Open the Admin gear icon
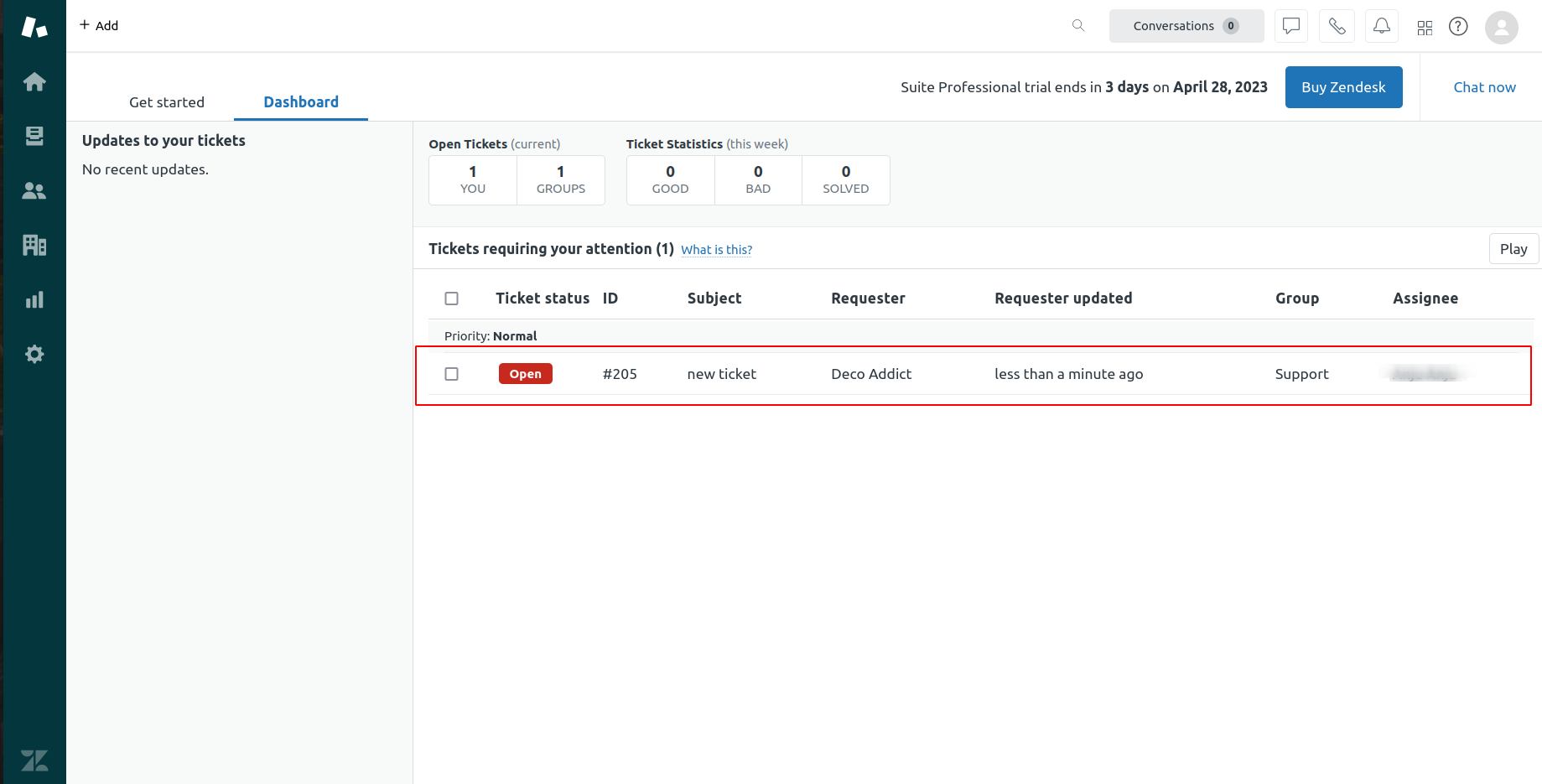 point(34,354)
